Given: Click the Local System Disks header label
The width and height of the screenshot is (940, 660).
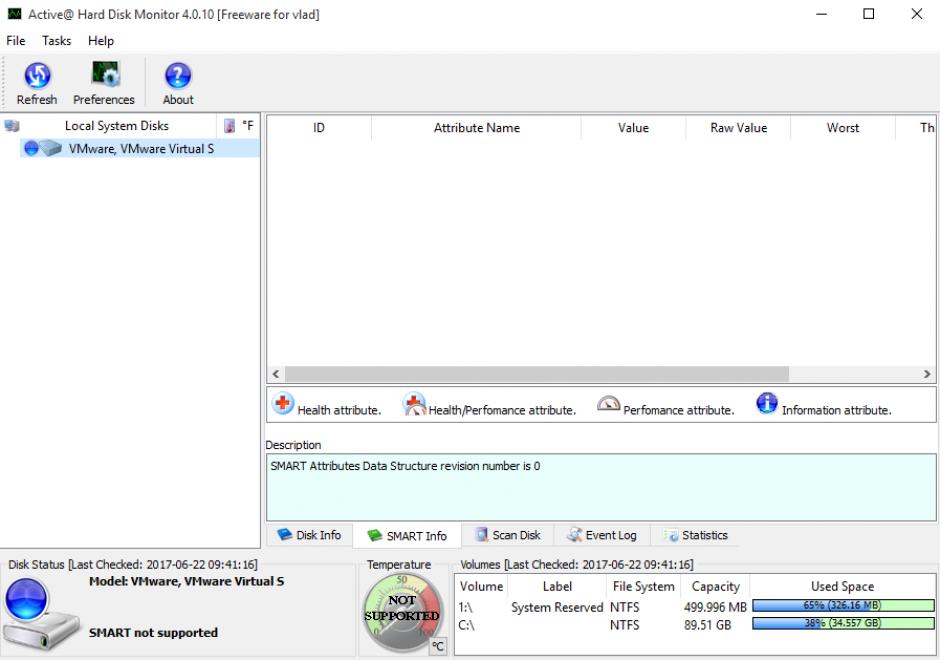Looking at the screenshot, I should (x=117, y=126).
